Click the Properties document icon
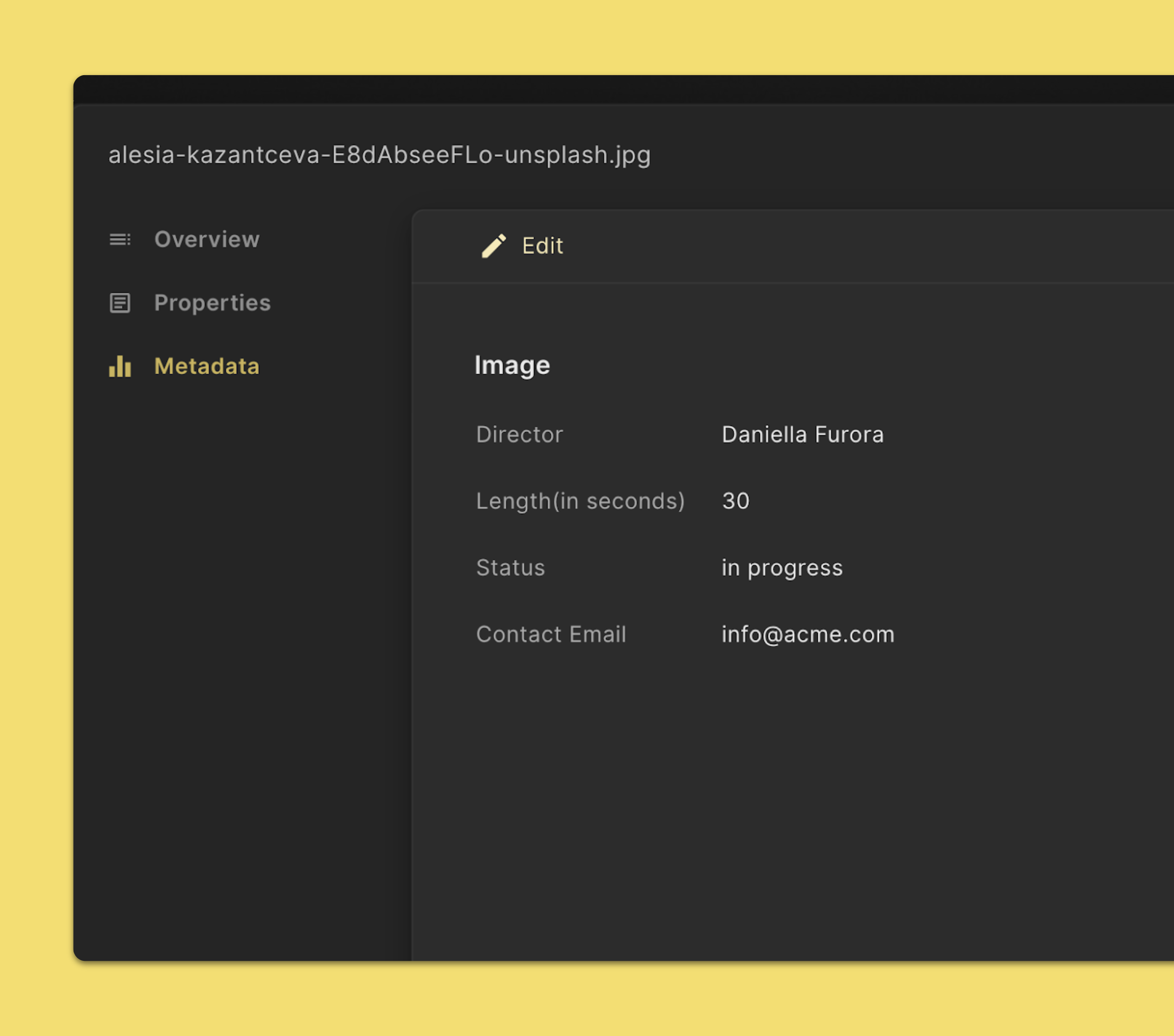This screenshot has height=1036, width=1174. point(120,303)
